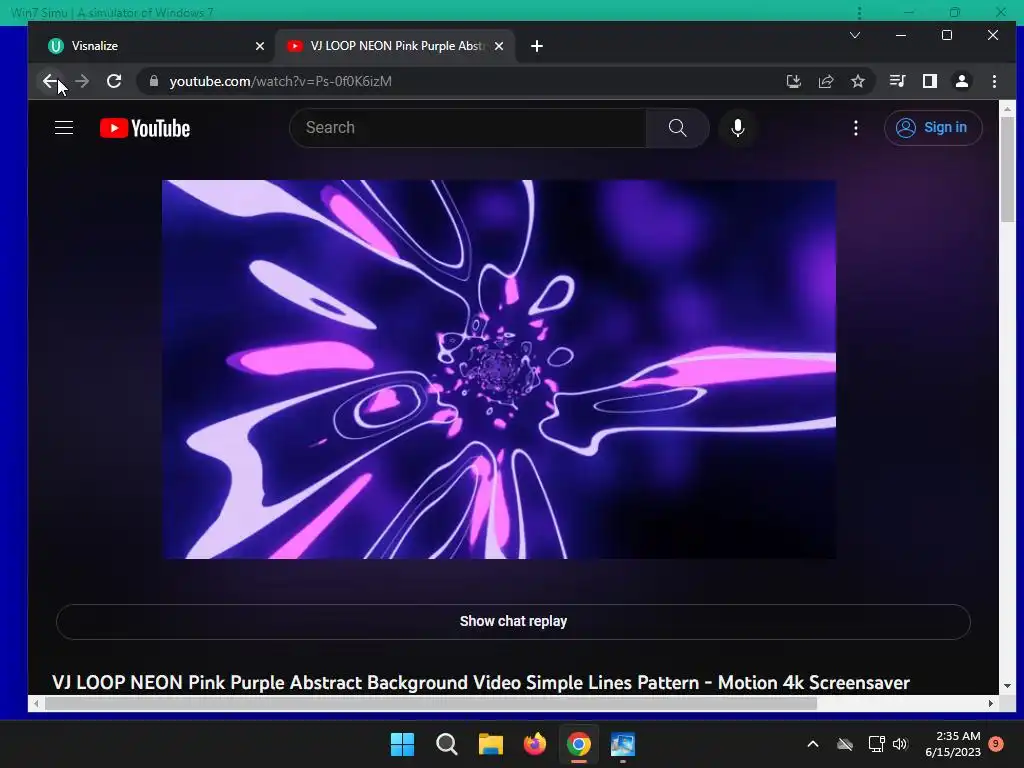Open taskbar Search

pyautogui.click(x=447, y=744)
